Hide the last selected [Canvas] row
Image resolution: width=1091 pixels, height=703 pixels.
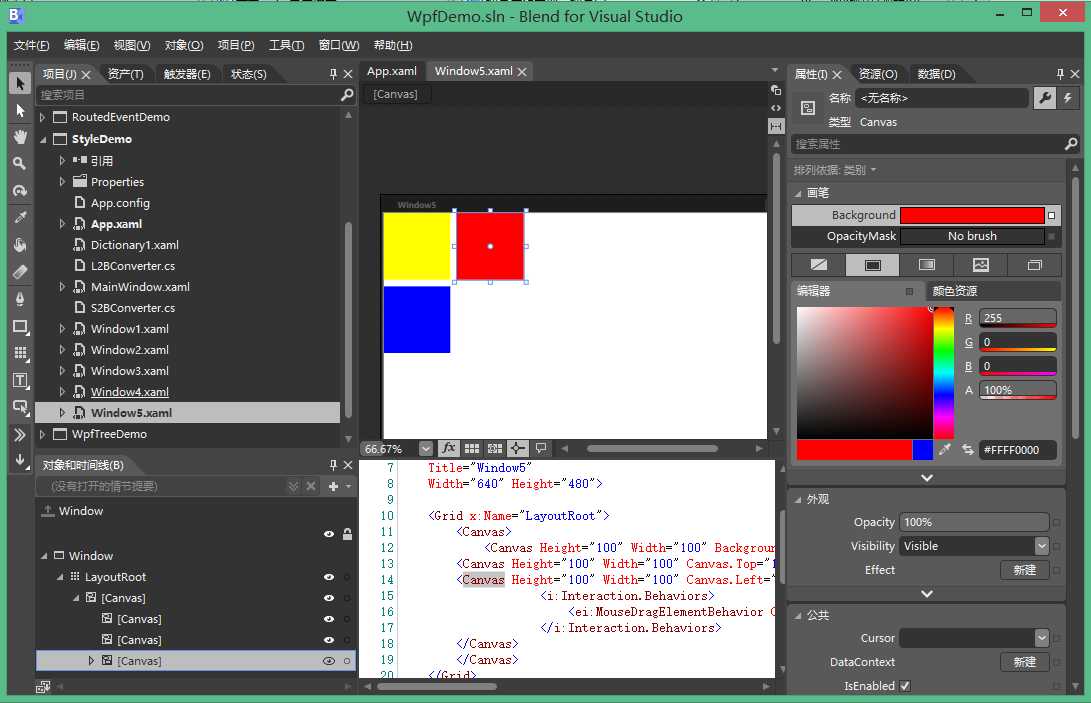[x=328, y=661]
